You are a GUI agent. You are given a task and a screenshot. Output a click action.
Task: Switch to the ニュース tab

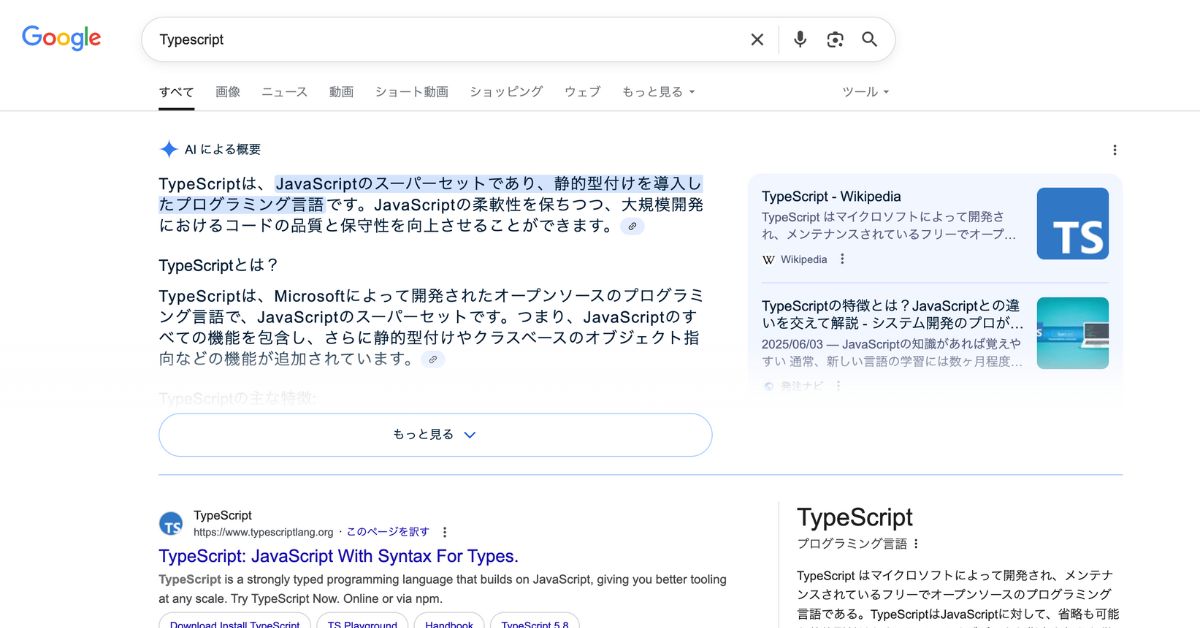point(284,91)
